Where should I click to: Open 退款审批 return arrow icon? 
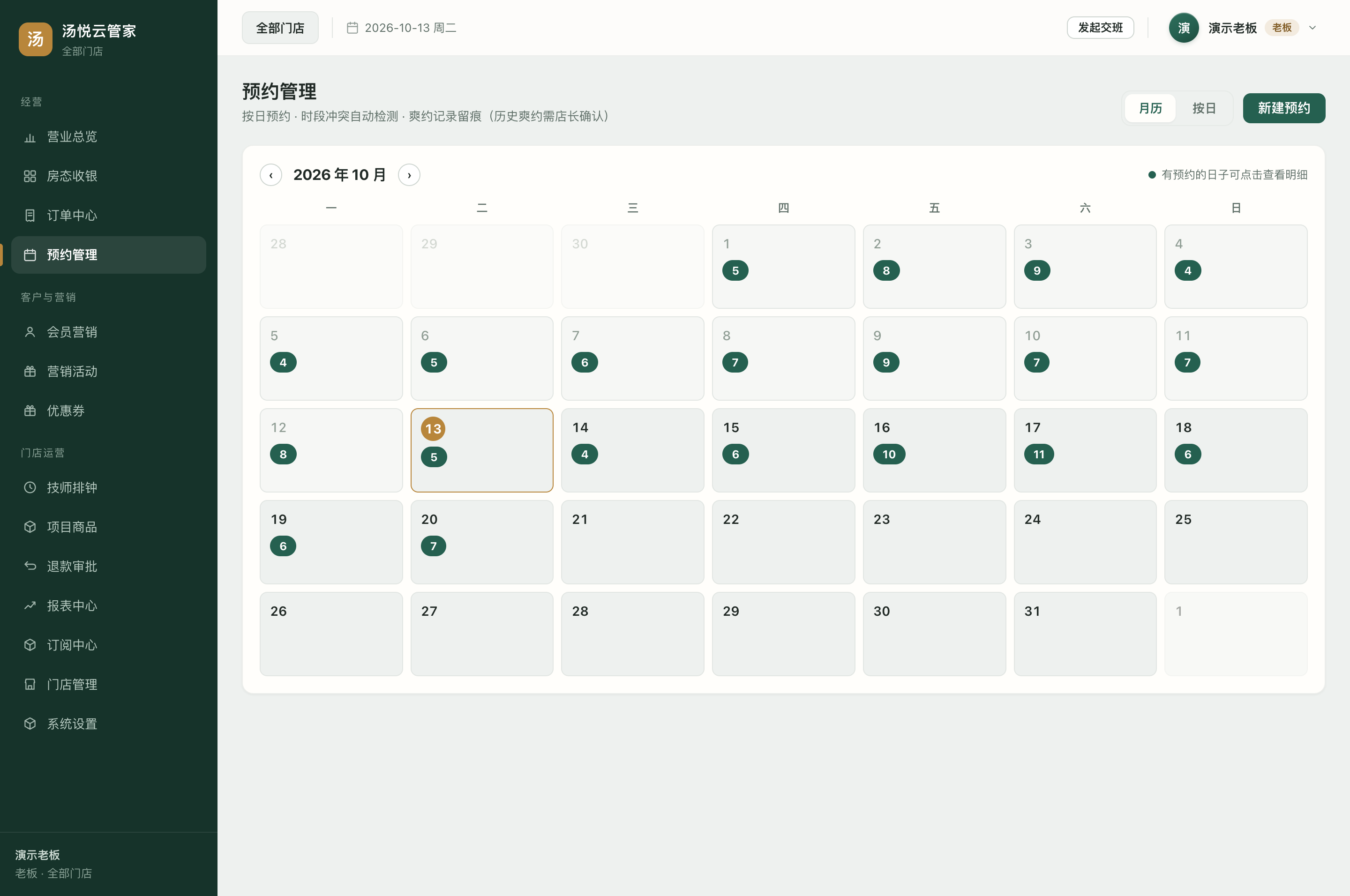[x=30, y=566]
